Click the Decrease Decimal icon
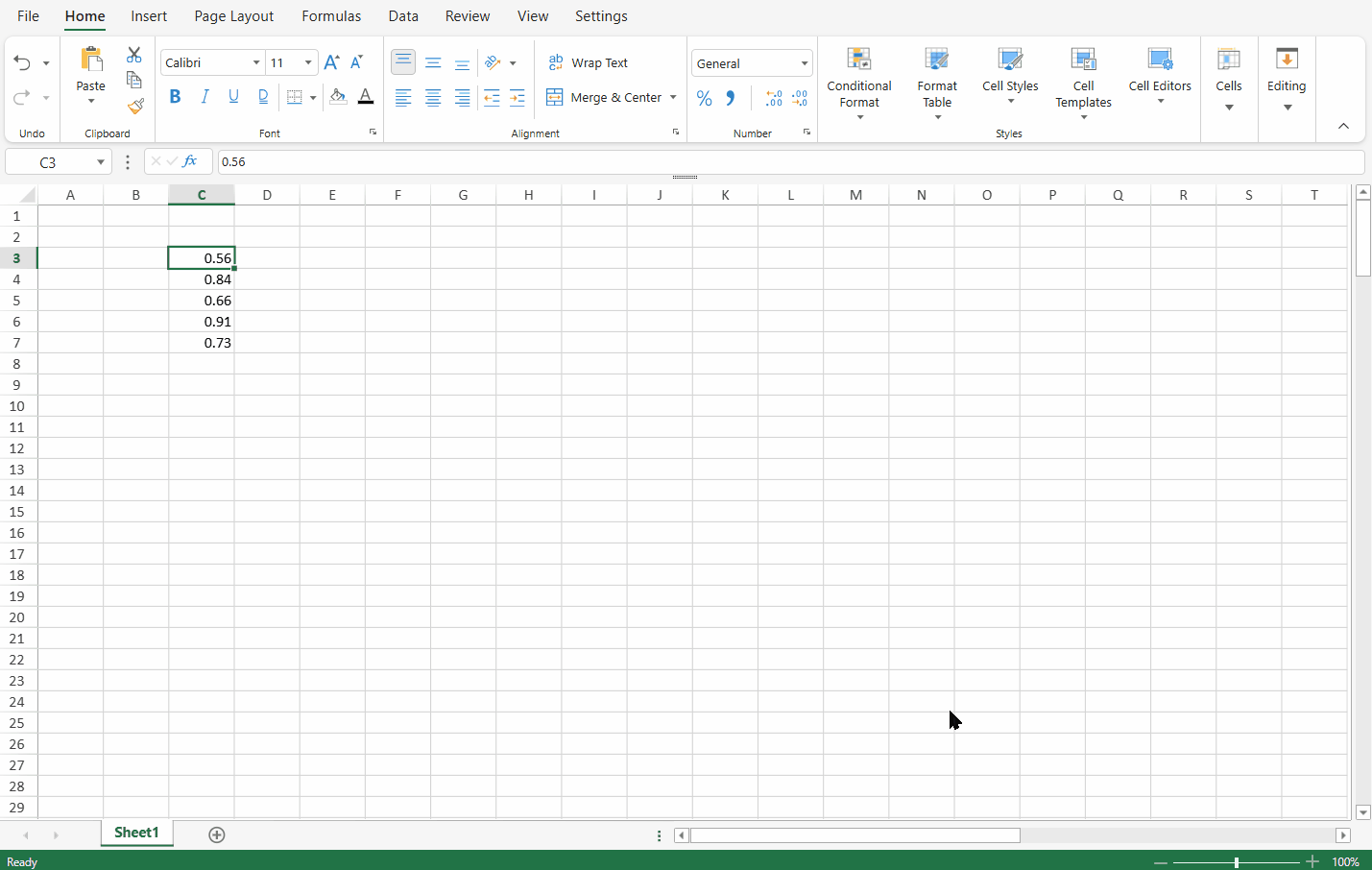Screen dimensions: 1372x870 click(x=800, y=98)
